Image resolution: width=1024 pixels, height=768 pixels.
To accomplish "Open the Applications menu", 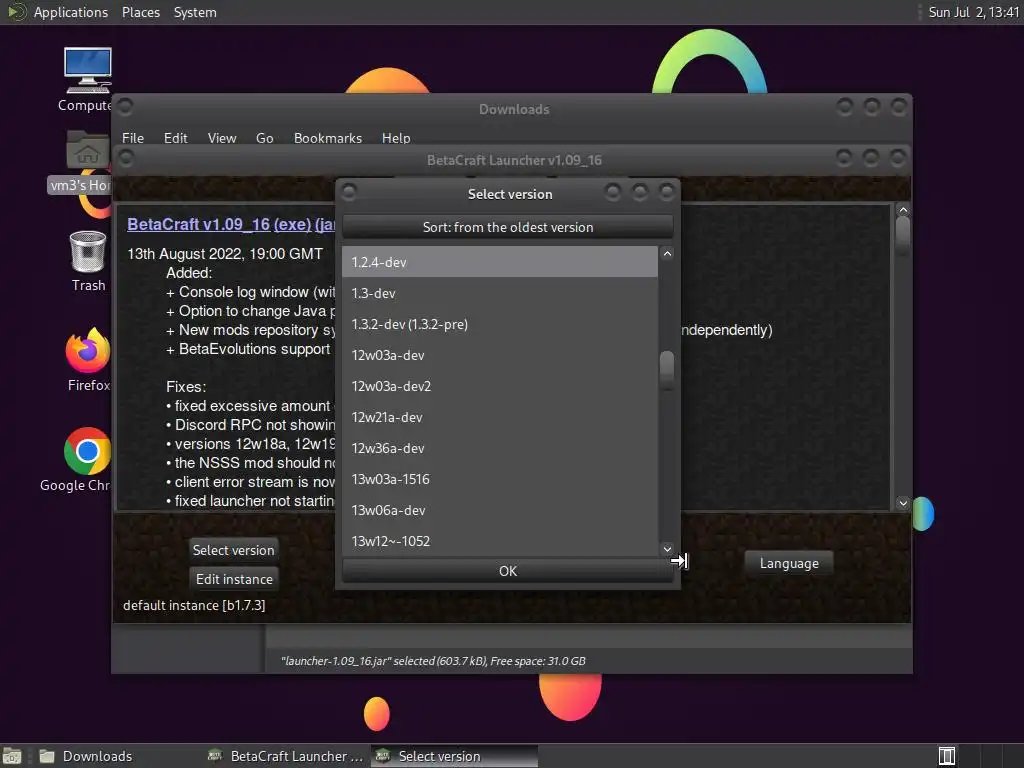I will point(71,12).
